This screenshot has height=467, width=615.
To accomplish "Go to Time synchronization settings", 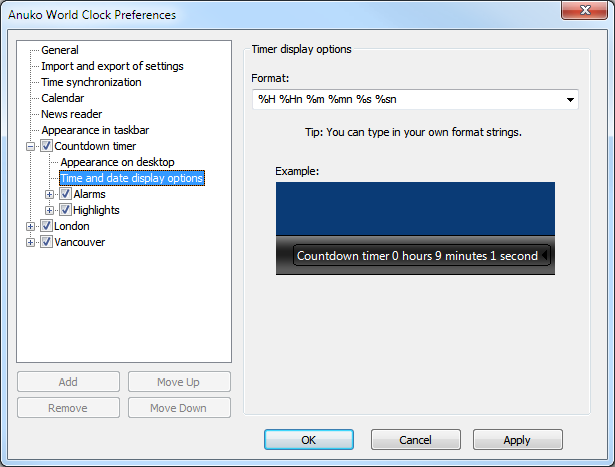I will click(x=91, y=82).
